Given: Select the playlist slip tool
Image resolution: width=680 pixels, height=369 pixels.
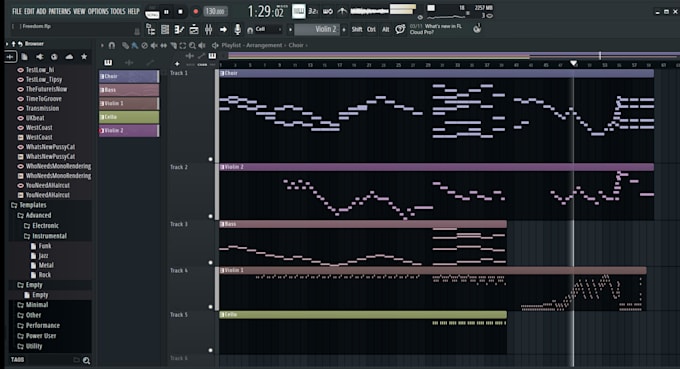Looking at the screenshot, I should 163,45.
